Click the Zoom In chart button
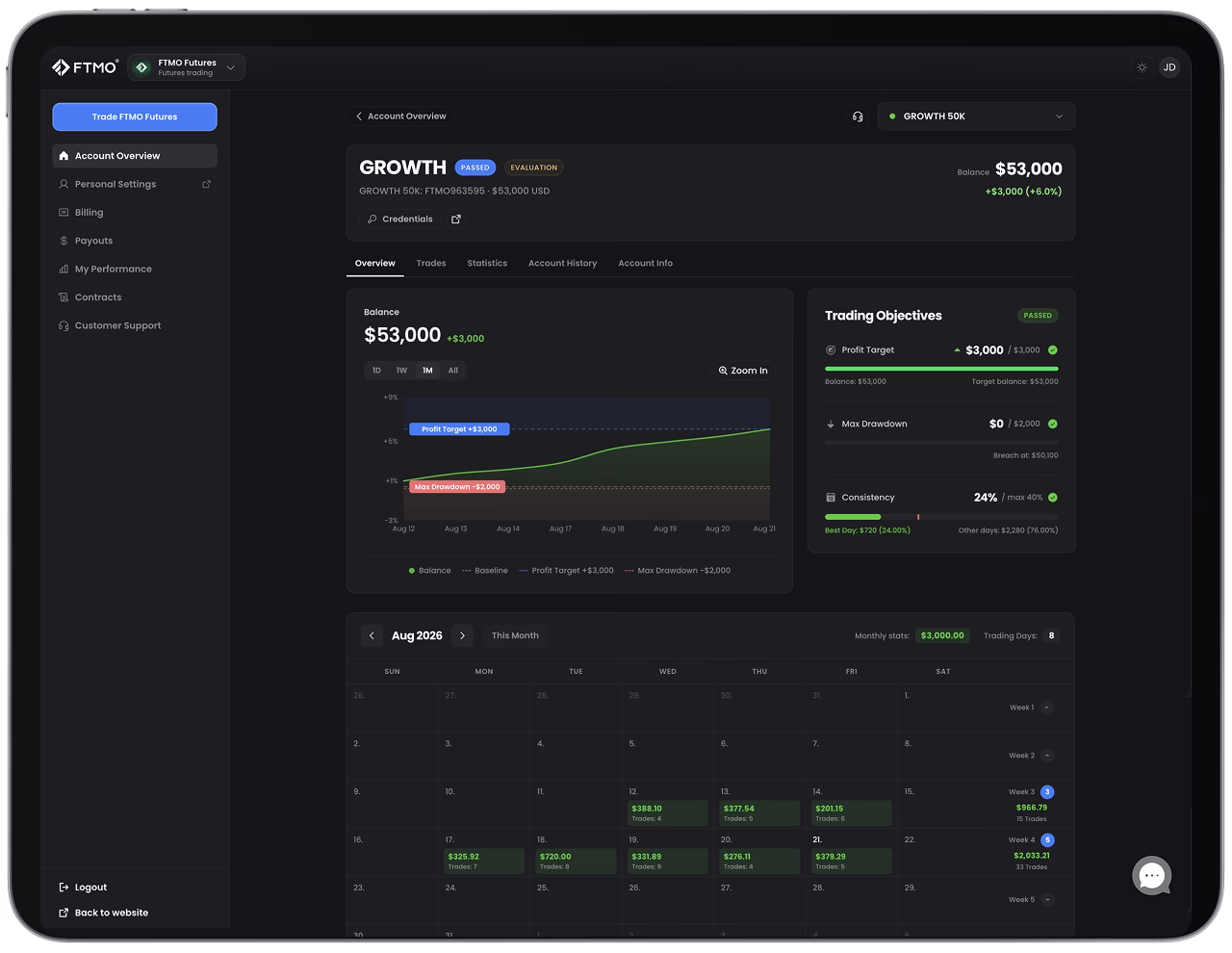 tap(743, 371)
